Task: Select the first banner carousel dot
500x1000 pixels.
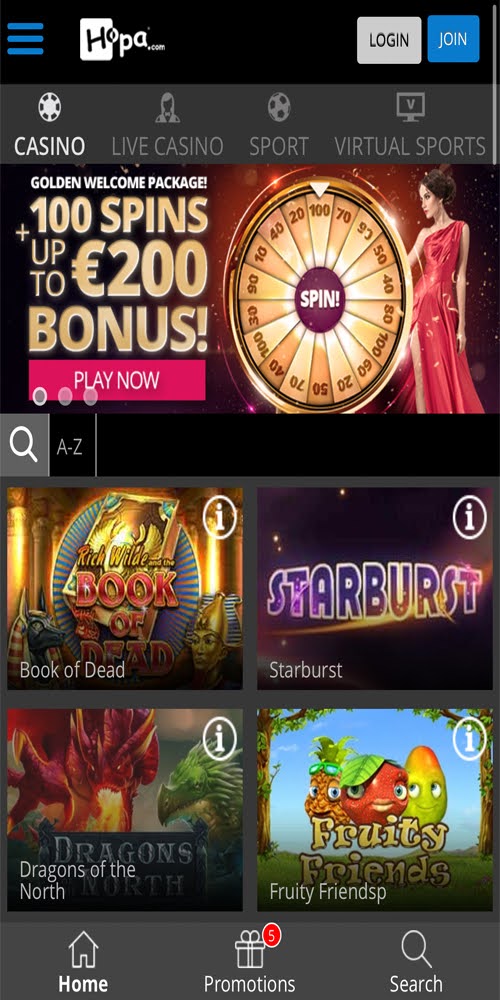Action: pos(40,397)
